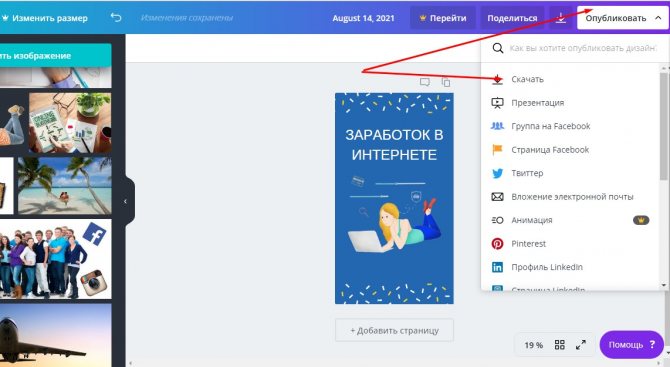Click the upload image button in side panel
The width and height of the screenshot is (670, 367).
(56, 56)
